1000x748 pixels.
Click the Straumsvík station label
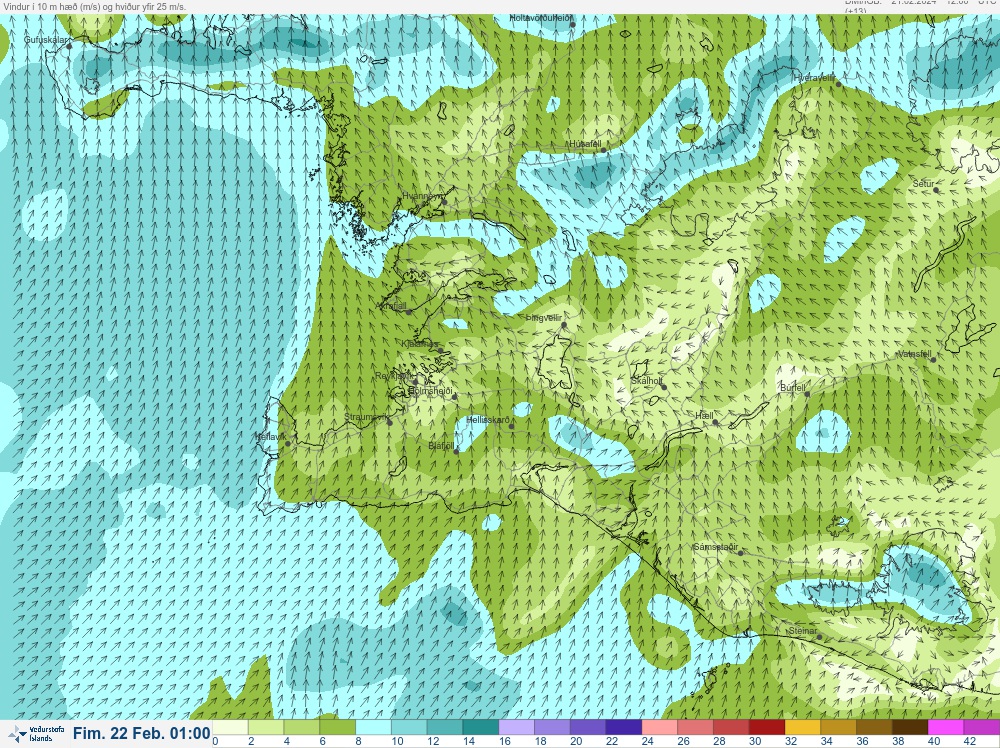pos(366,417)
